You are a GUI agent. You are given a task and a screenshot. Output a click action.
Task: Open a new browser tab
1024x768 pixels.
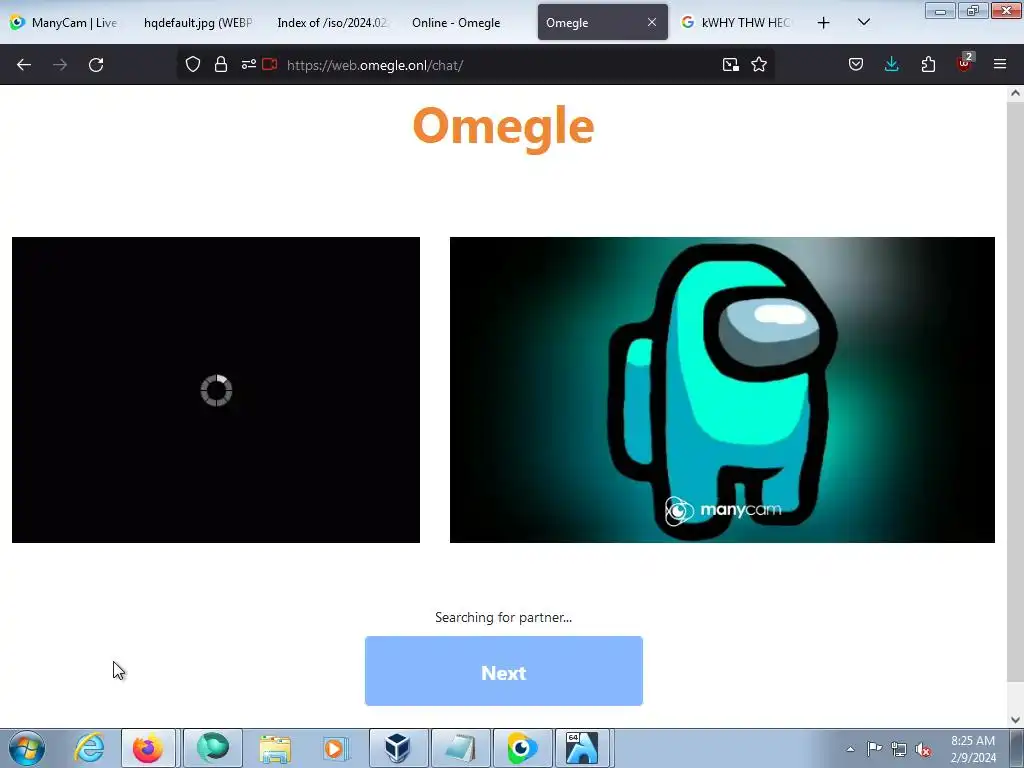tap(824, 23)
